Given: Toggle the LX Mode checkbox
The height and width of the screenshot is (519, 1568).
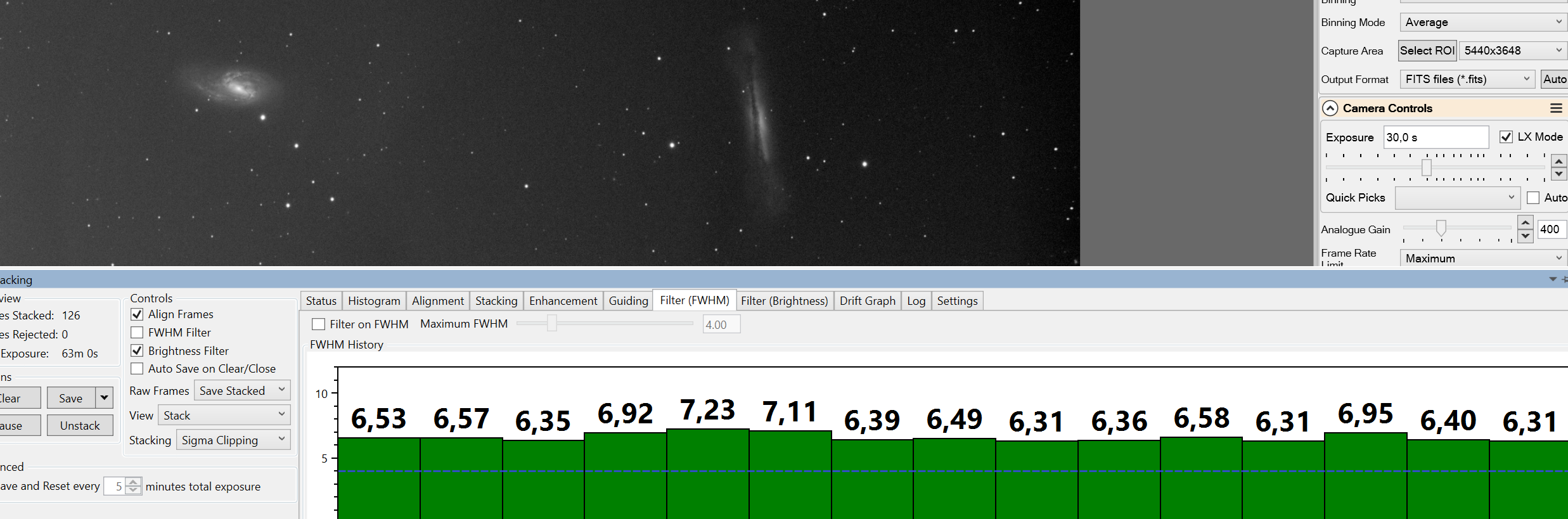Looking at the screenshot, I should [x=1506, y=137].
